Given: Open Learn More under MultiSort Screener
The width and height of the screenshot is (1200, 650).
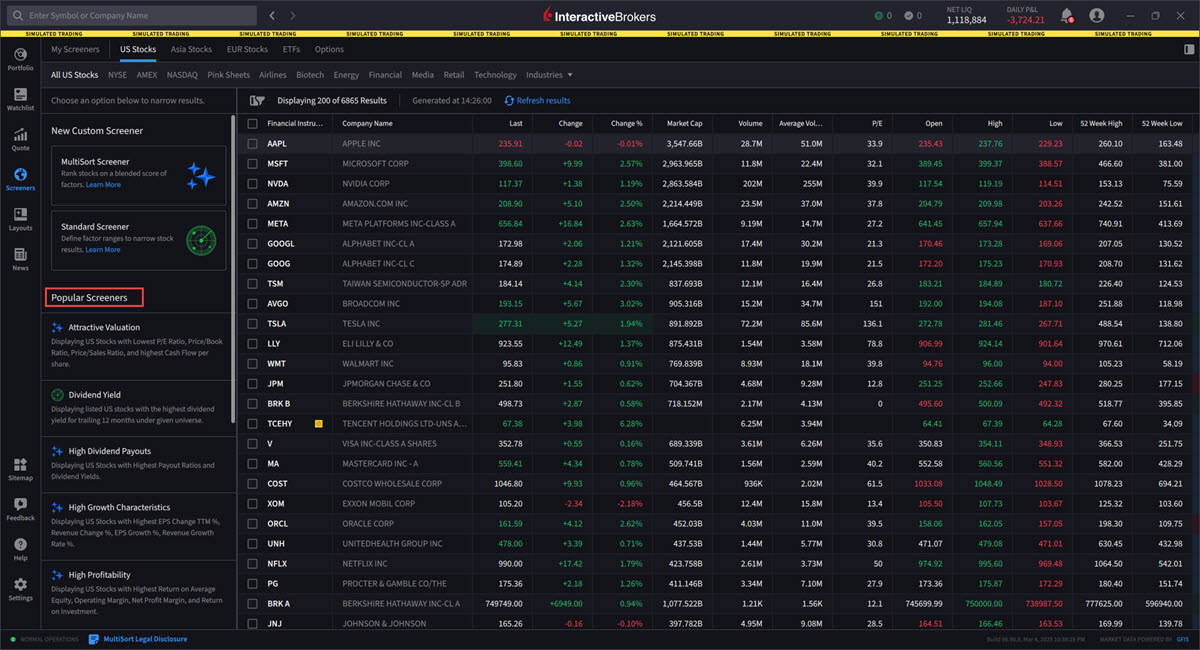Looking at the screenshot, I should (x=103, y=185).
